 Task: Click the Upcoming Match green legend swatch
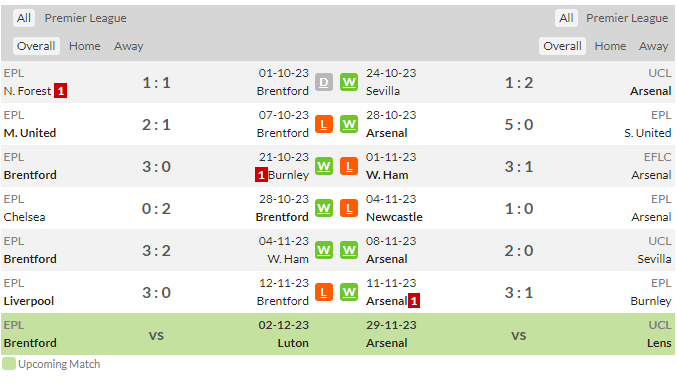(9, 363)
